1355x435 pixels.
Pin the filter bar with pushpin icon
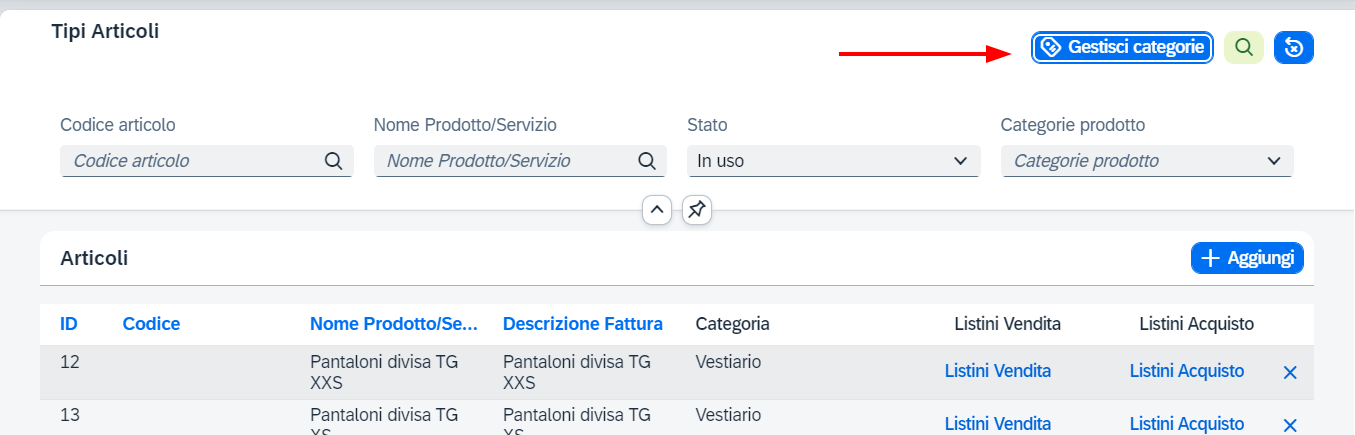(x=697, y=210)
